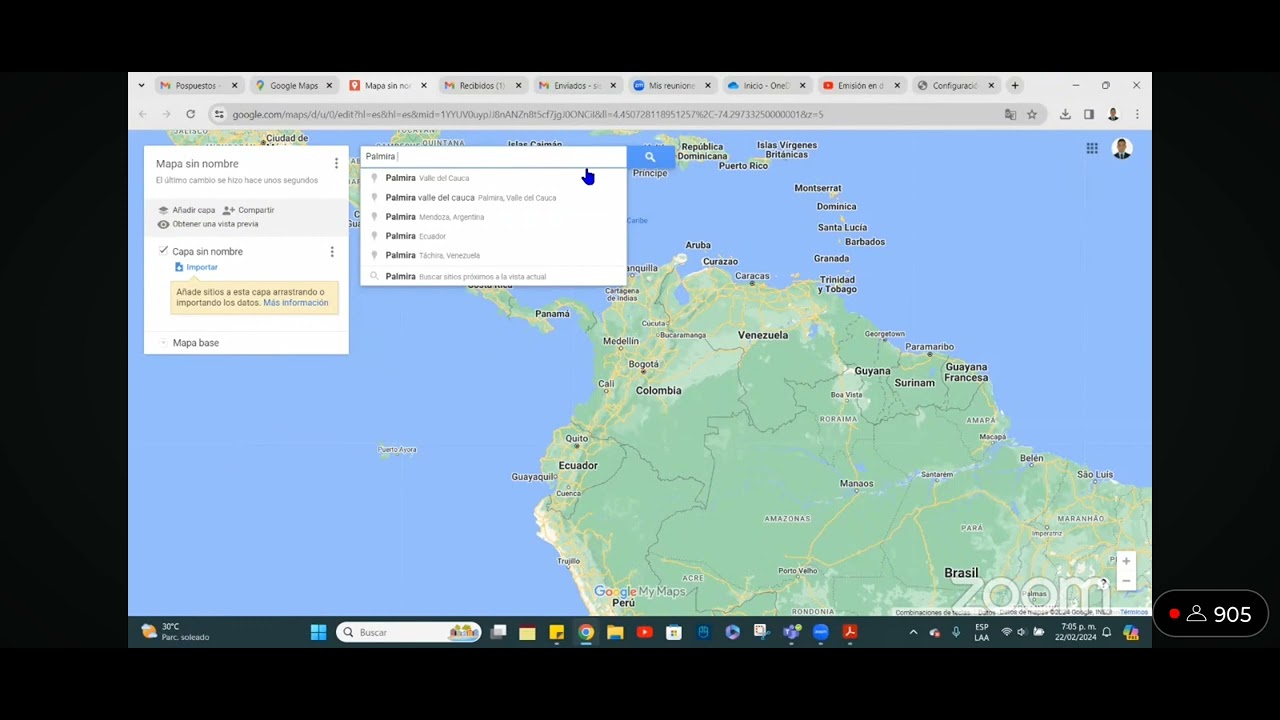Zoom out on the map
The height and width of the screenshot is (720, 1280).
1126,581
